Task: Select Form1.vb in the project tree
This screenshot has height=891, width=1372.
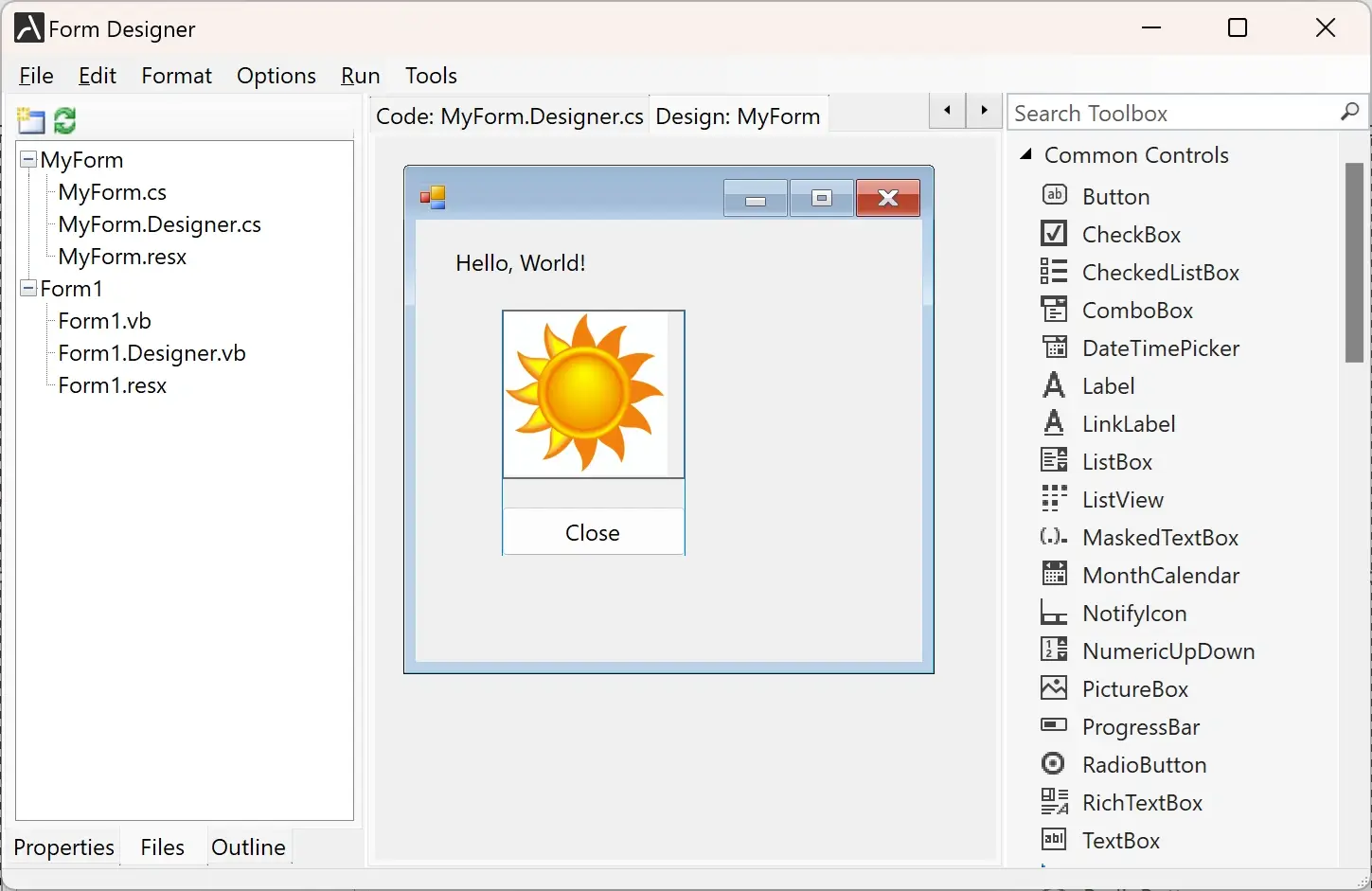Action: 104,320
